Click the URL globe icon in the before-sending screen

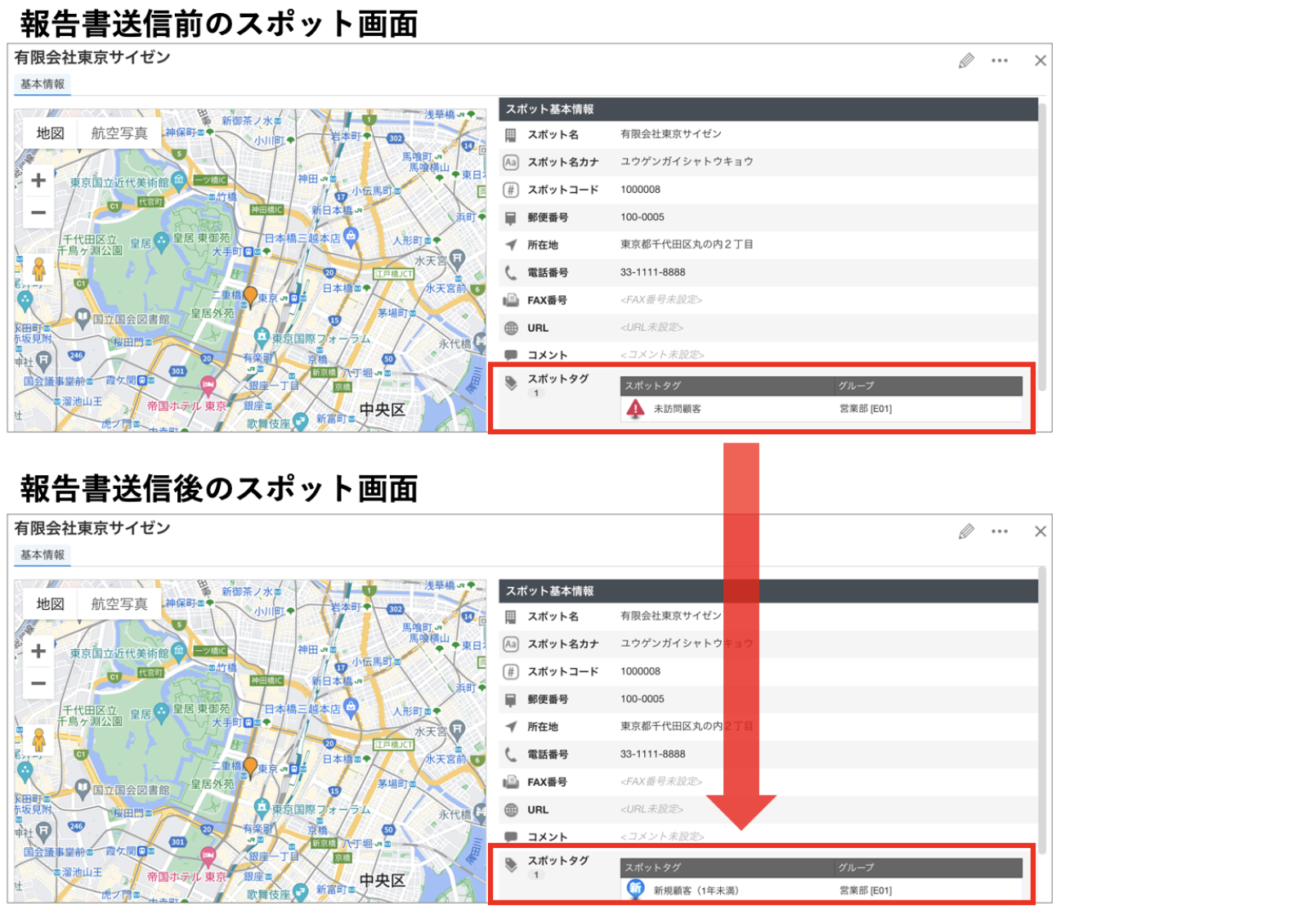[511, 328]
